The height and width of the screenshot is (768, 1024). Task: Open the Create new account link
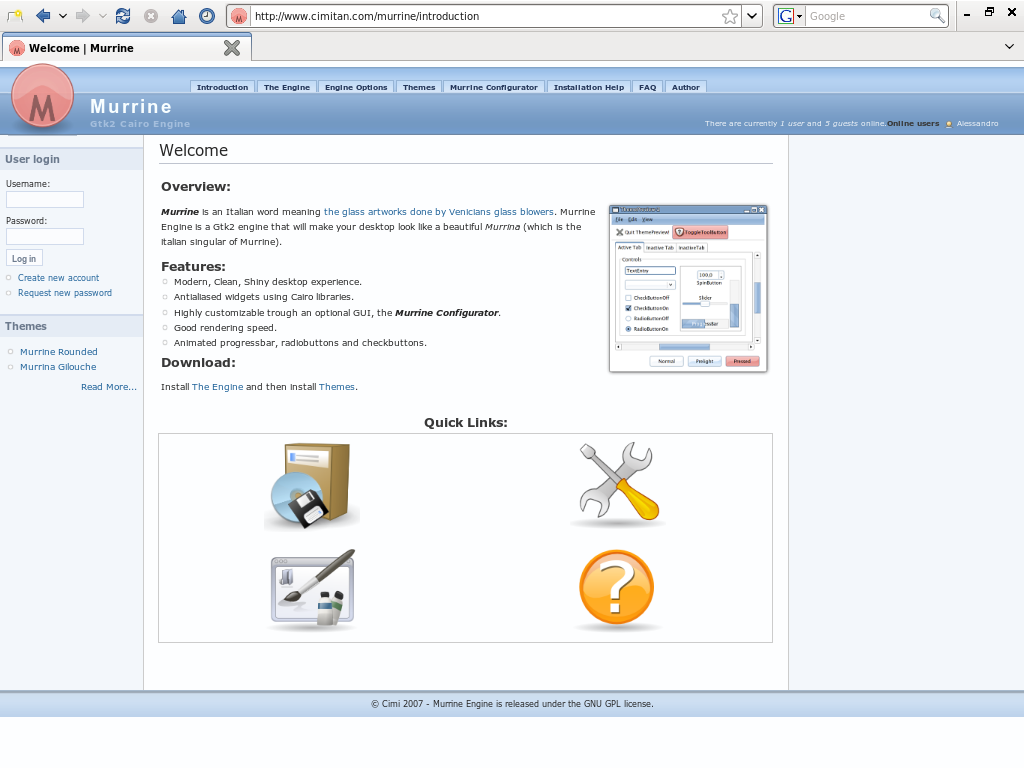pyautogui.click(x=58, y=278)
